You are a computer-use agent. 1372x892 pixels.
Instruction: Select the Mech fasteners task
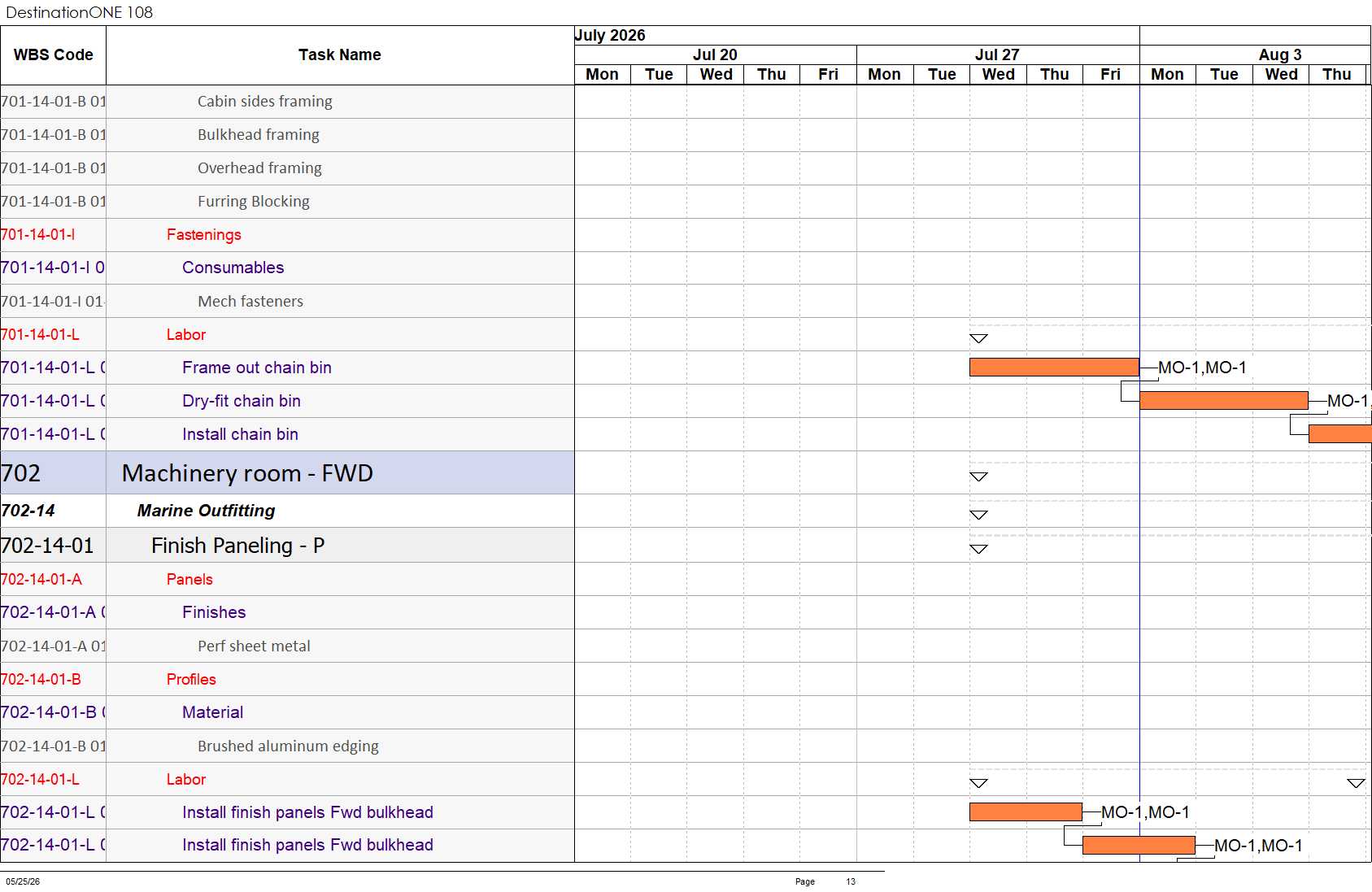tap(250, 302)
